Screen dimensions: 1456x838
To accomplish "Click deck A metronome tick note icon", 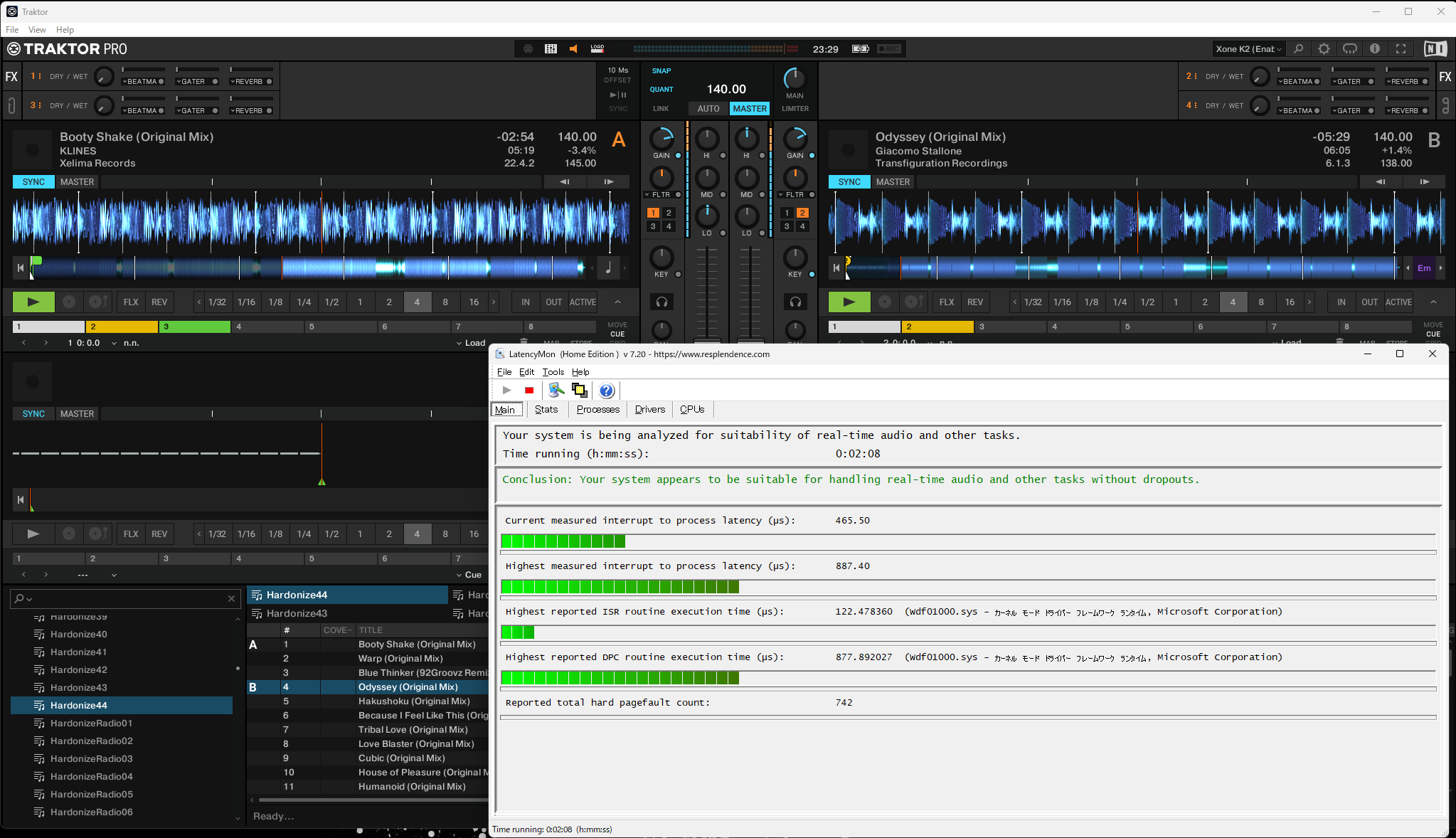I will coord(608,268).
